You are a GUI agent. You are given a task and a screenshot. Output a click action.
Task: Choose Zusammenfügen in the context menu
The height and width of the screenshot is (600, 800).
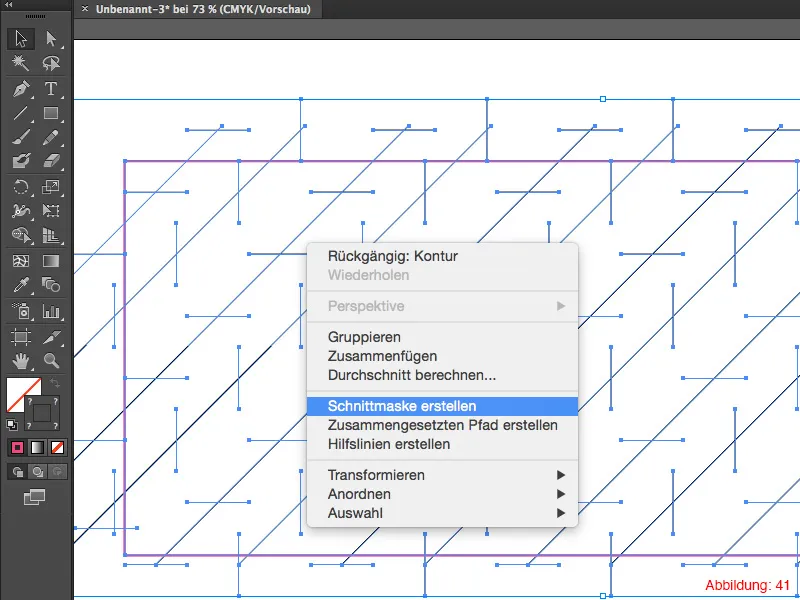(442, 356)
